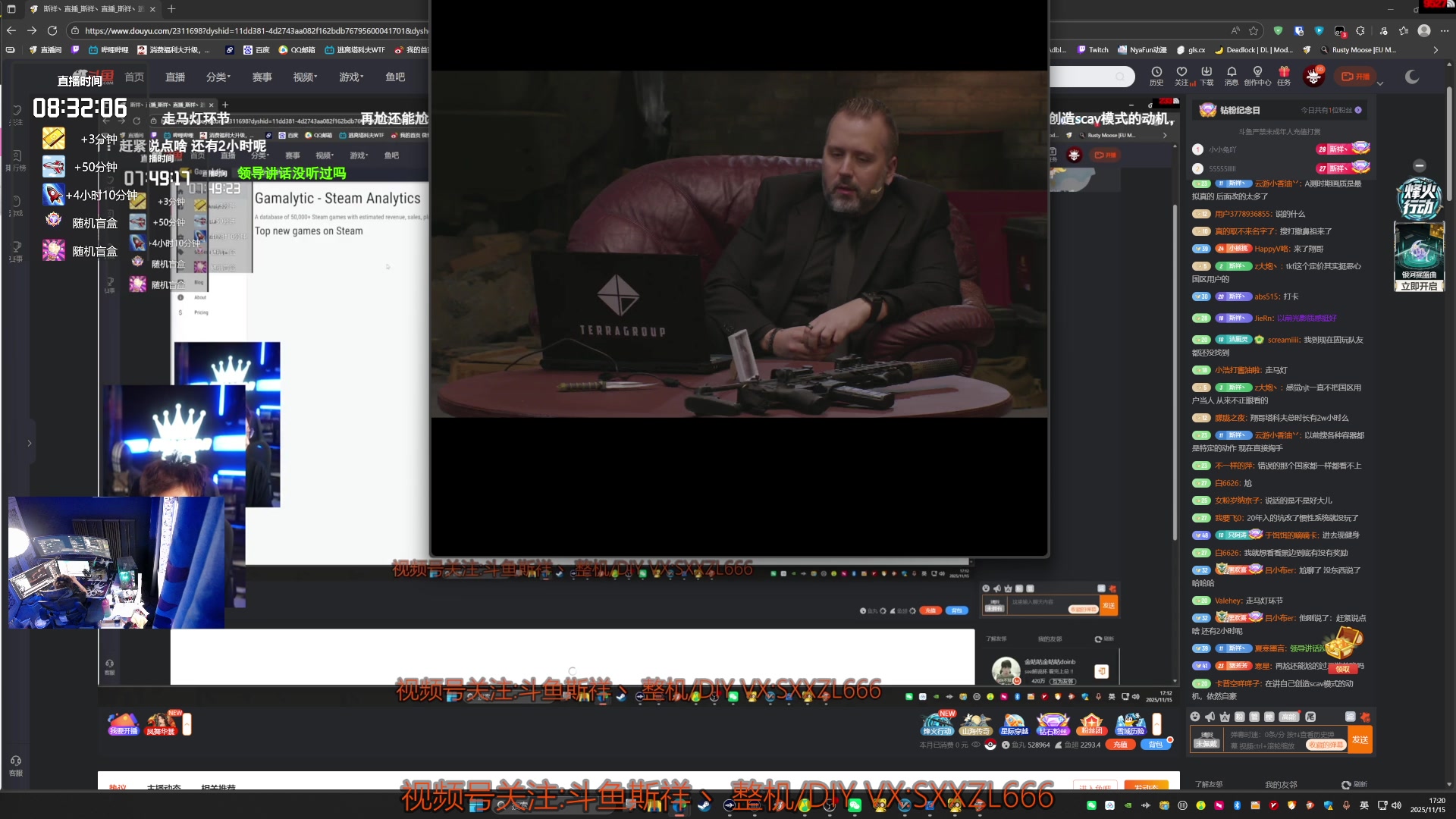The width and height of the screenshot is (1456, 819).
Task: Open the 赛事 navigation tab
Action: [262, 77]
